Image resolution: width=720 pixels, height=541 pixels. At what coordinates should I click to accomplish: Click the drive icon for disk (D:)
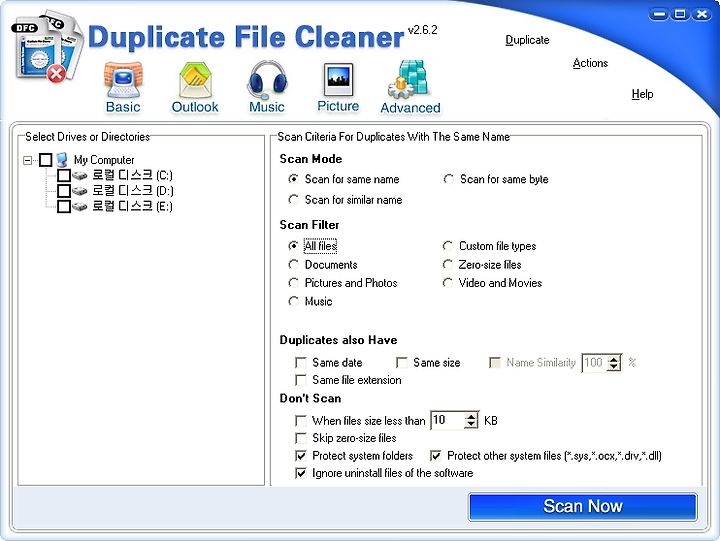pos(79,191)
